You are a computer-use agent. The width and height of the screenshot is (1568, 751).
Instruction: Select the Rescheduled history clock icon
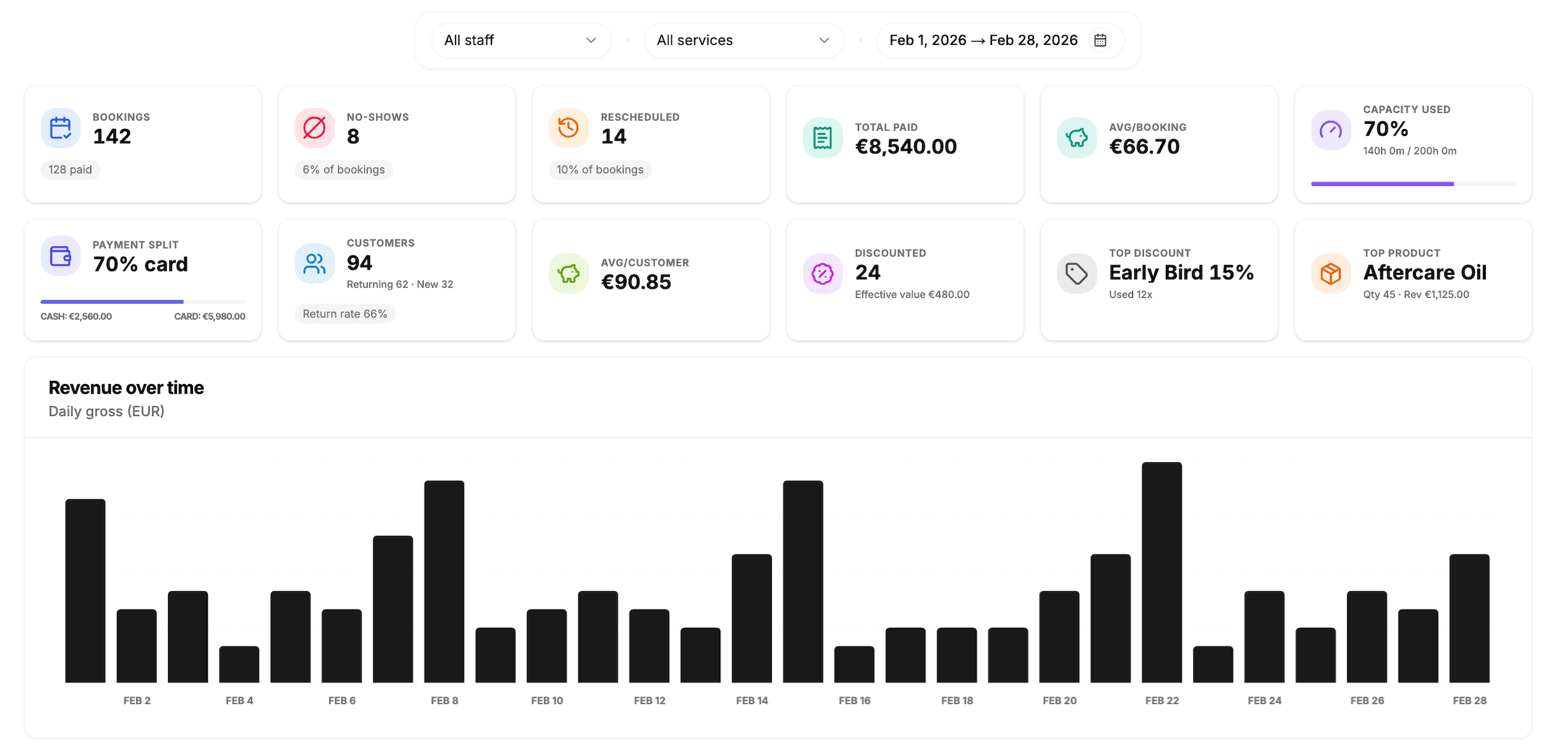point(569,128)
